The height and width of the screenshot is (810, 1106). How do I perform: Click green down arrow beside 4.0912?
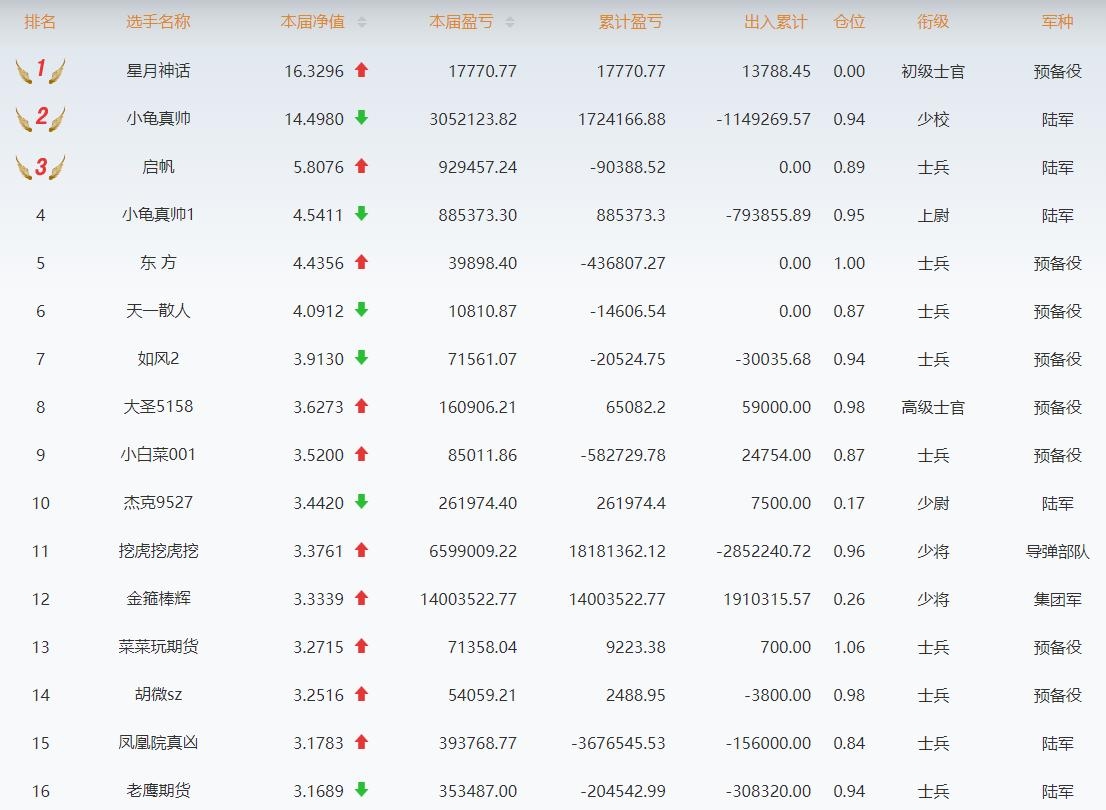[362, 310]
